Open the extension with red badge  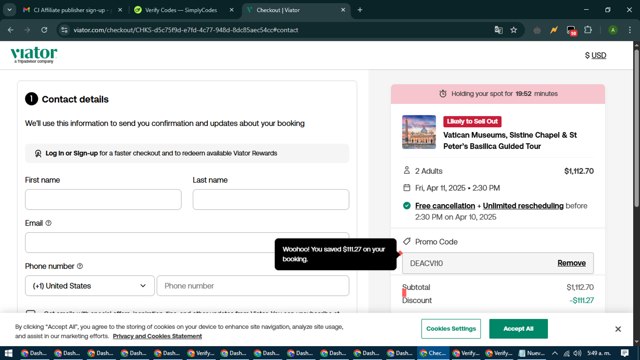click(571, 30)
